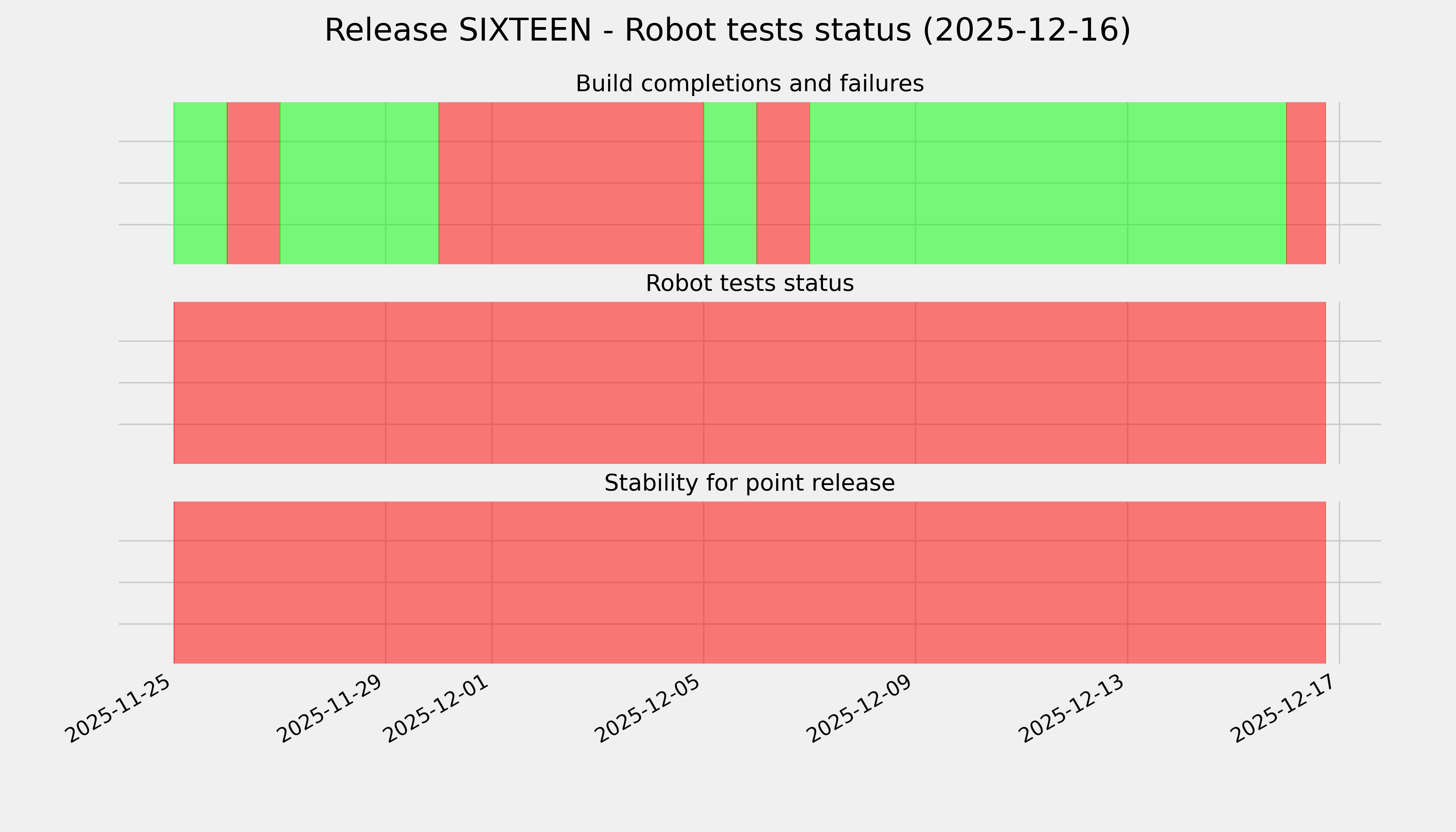Click the longest green build completion segment
This screenshot has width=1456, height=832.
[1047, 183]
